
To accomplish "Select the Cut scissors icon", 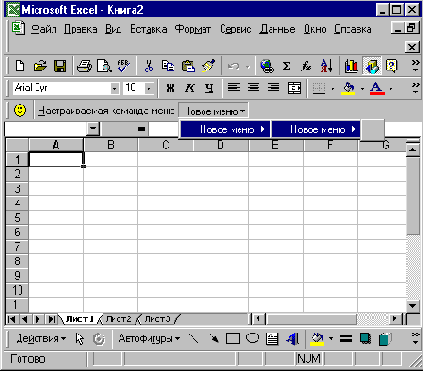I will [x=149, y=66].
